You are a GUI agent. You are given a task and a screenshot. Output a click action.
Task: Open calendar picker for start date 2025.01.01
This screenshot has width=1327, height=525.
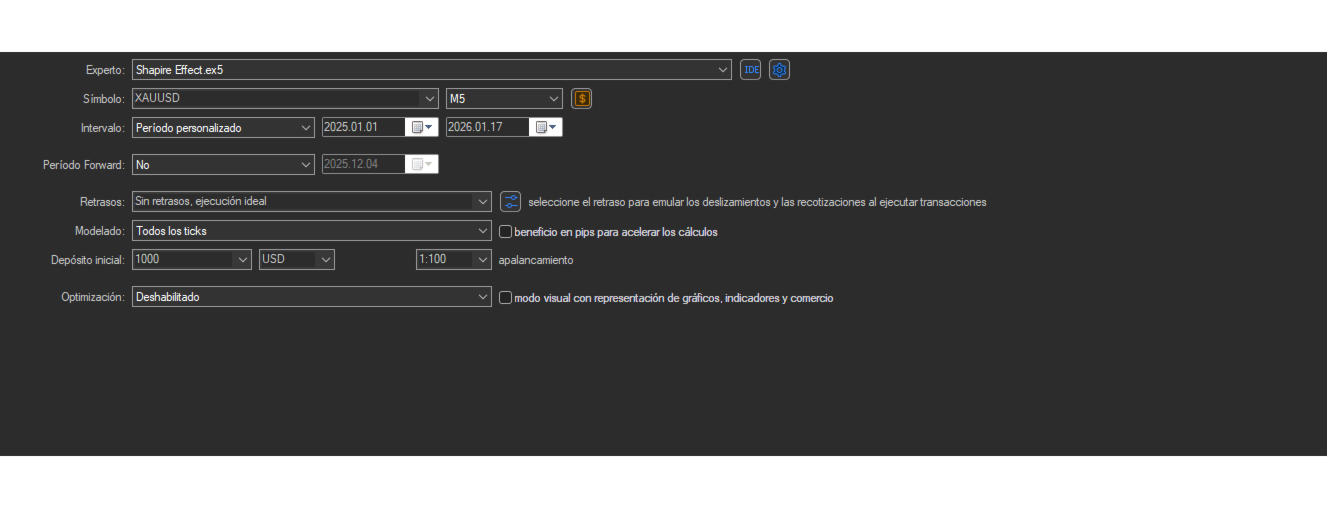pyautogui.click(x=422, y=128)
